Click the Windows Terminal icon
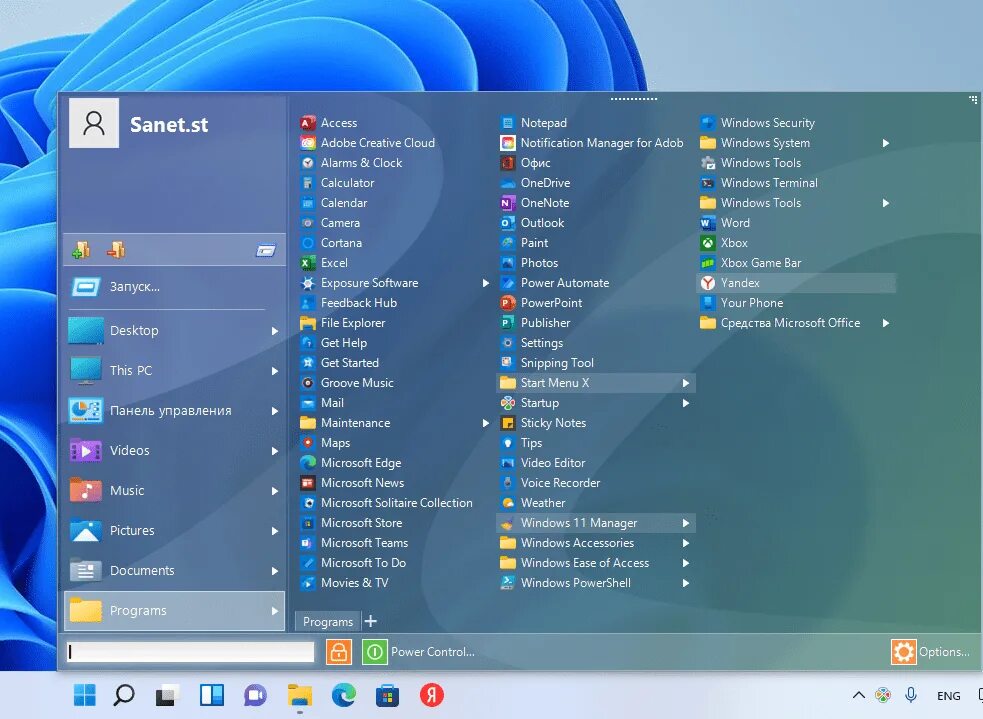 pos(707,183)
